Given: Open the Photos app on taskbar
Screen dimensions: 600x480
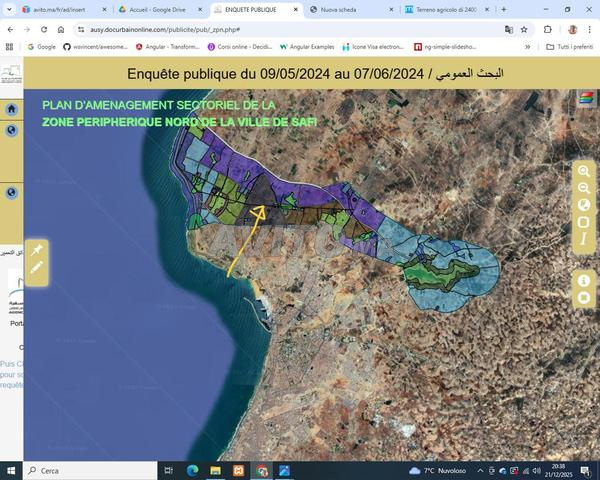Looking at the screenshot, I should pyautogui.click(x=285, y=471).
